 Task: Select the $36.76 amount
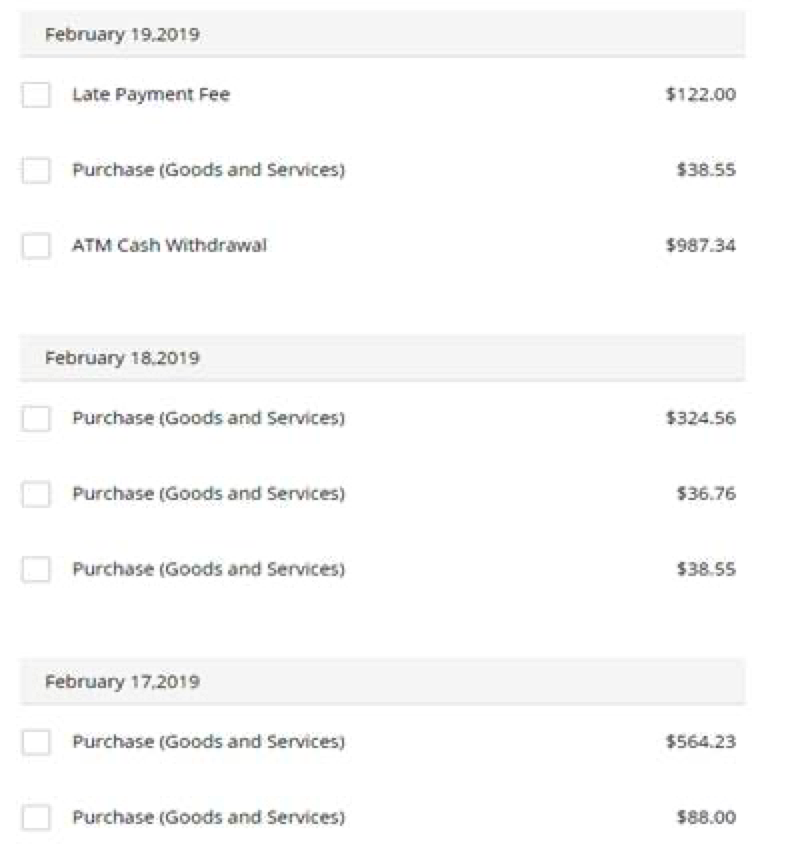point(706,494)
